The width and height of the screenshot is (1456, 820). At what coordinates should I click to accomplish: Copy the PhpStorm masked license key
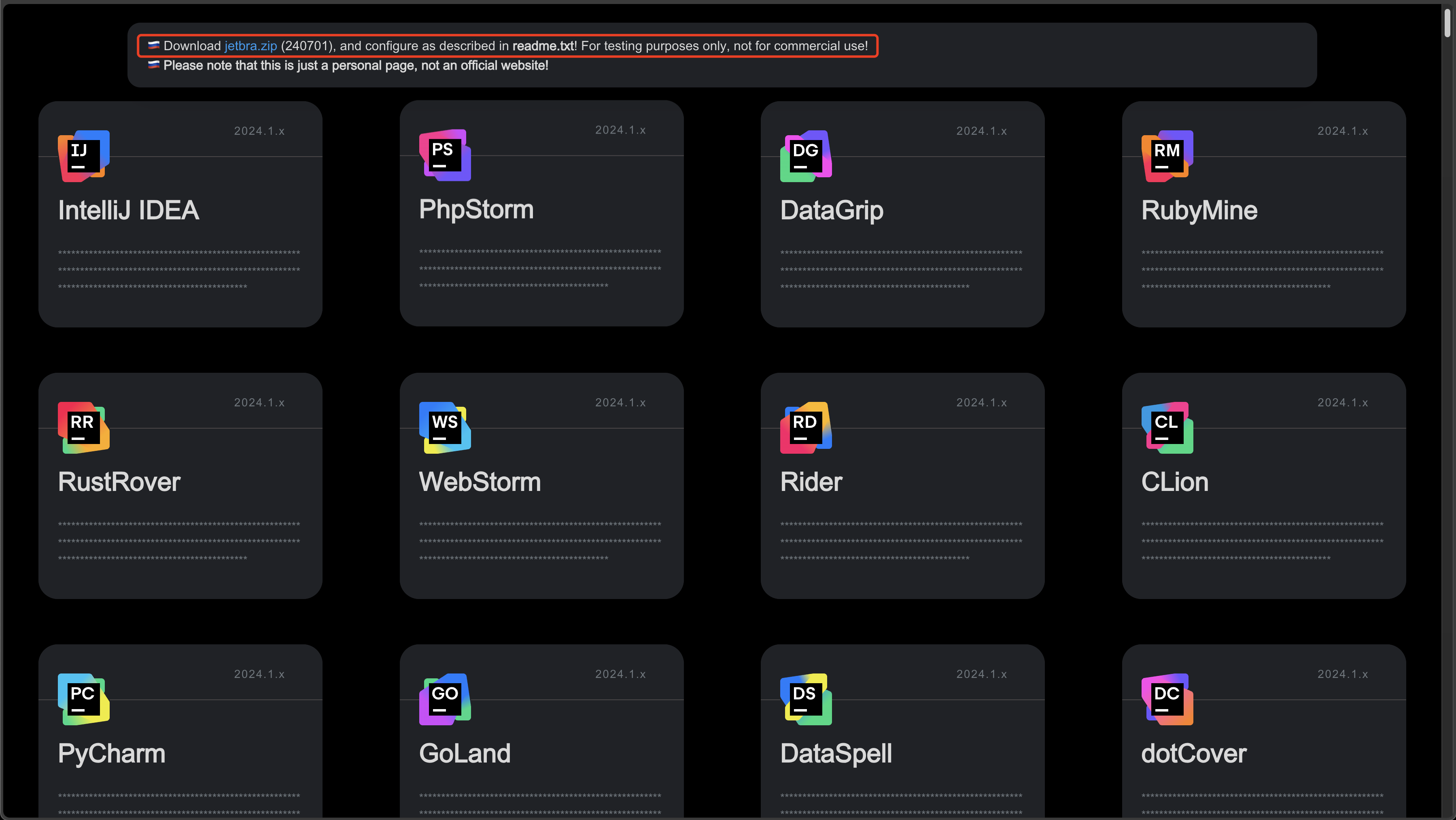540,269
